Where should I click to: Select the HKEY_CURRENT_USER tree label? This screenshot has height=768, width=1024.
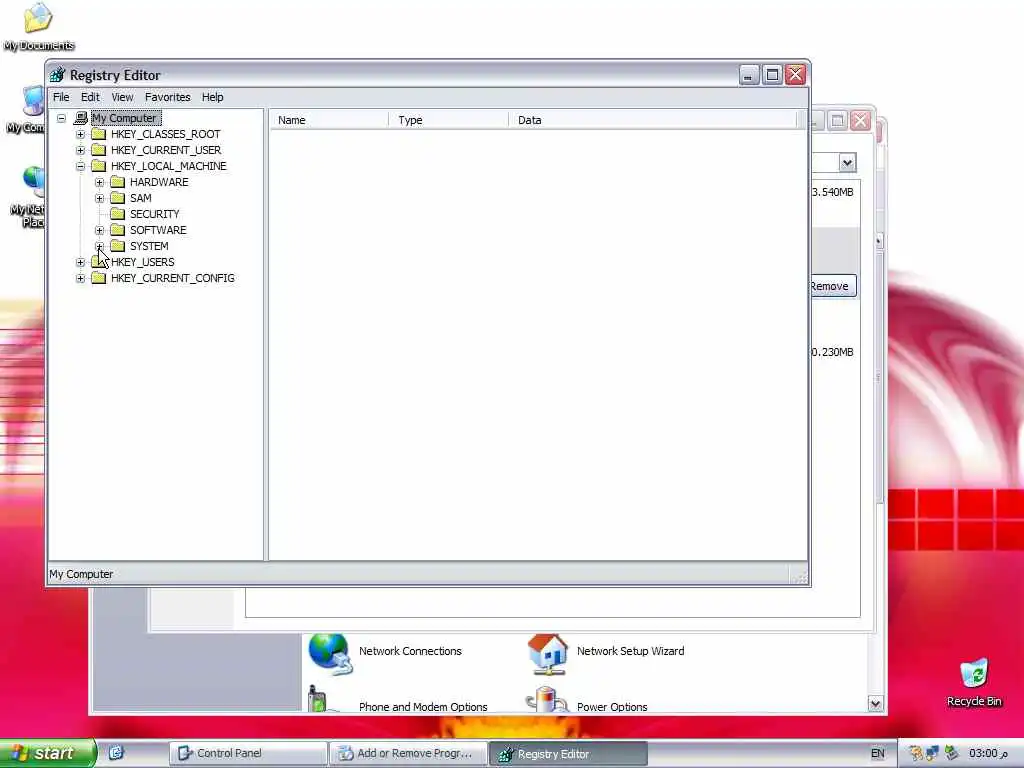click(166, 150)
